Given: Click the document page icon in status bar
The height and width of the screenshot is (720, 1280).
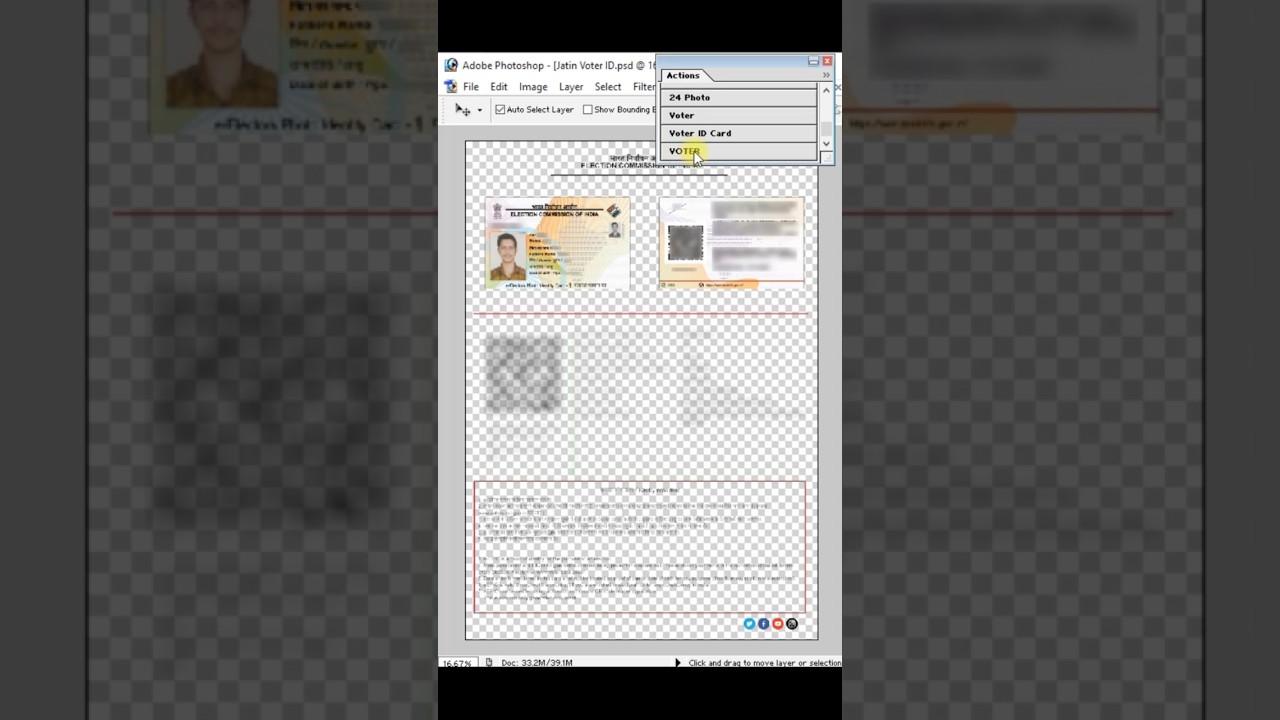Looking at the screenshot, I should tap(489, 662).
